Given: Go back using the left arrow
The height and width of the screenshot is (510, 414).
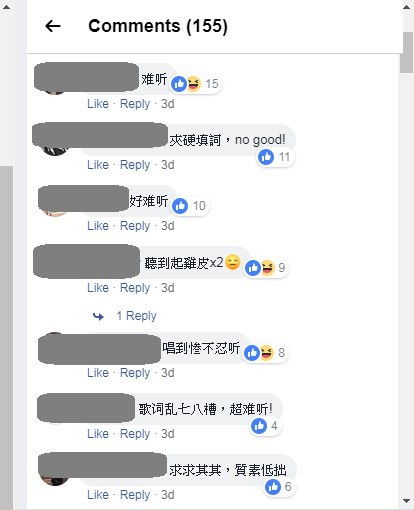Looking at the screenshot, I should [x=53, y=26].
